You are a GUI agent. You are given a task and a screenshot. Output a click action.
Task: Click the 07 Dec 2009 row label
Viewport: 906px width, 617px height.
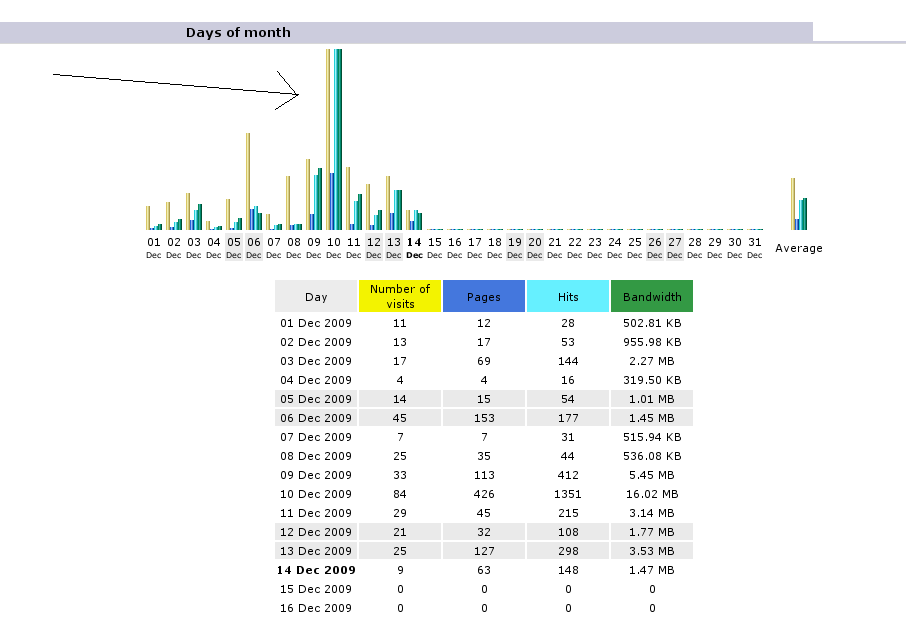pyautogui.click(x=316, y=437)
